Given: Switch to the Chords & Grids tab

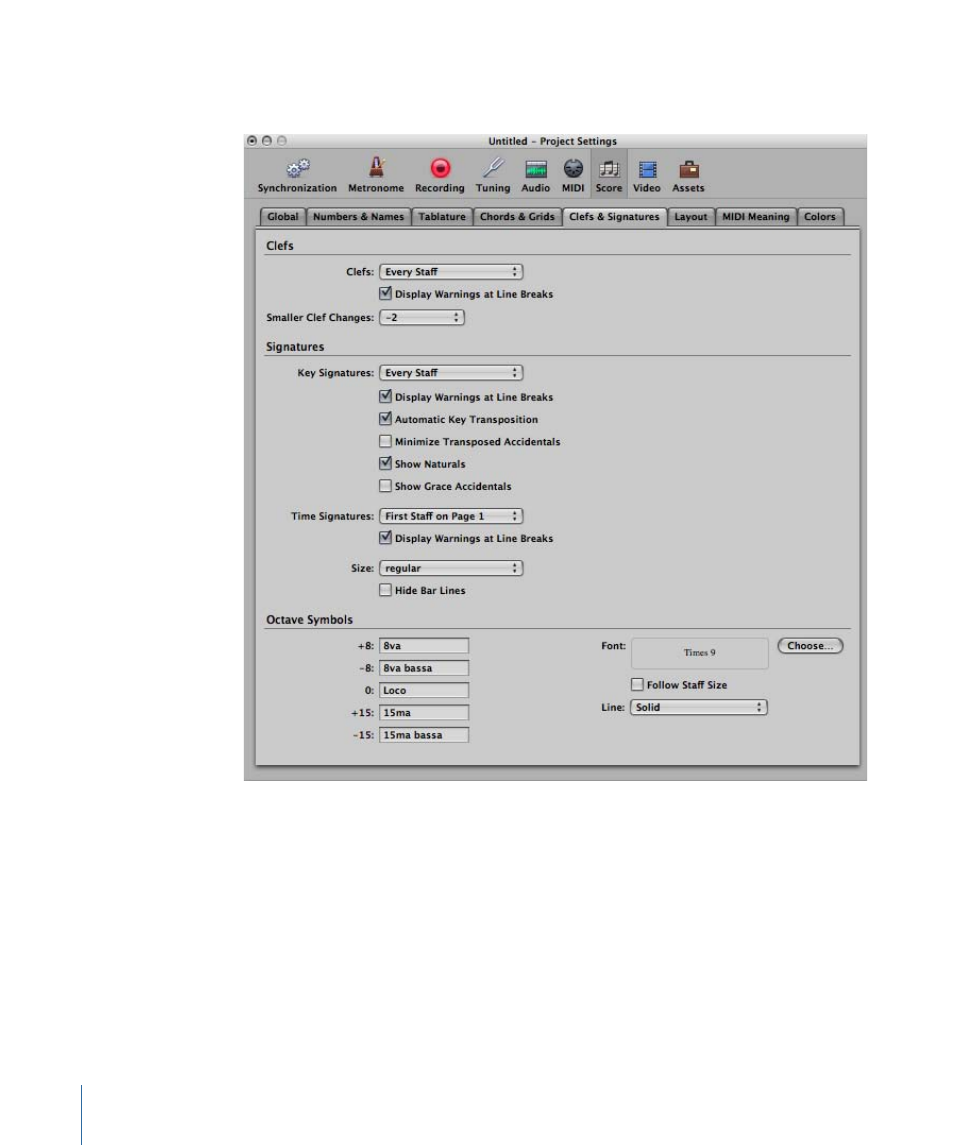Looking at the screenshot, I should [517, 217].
